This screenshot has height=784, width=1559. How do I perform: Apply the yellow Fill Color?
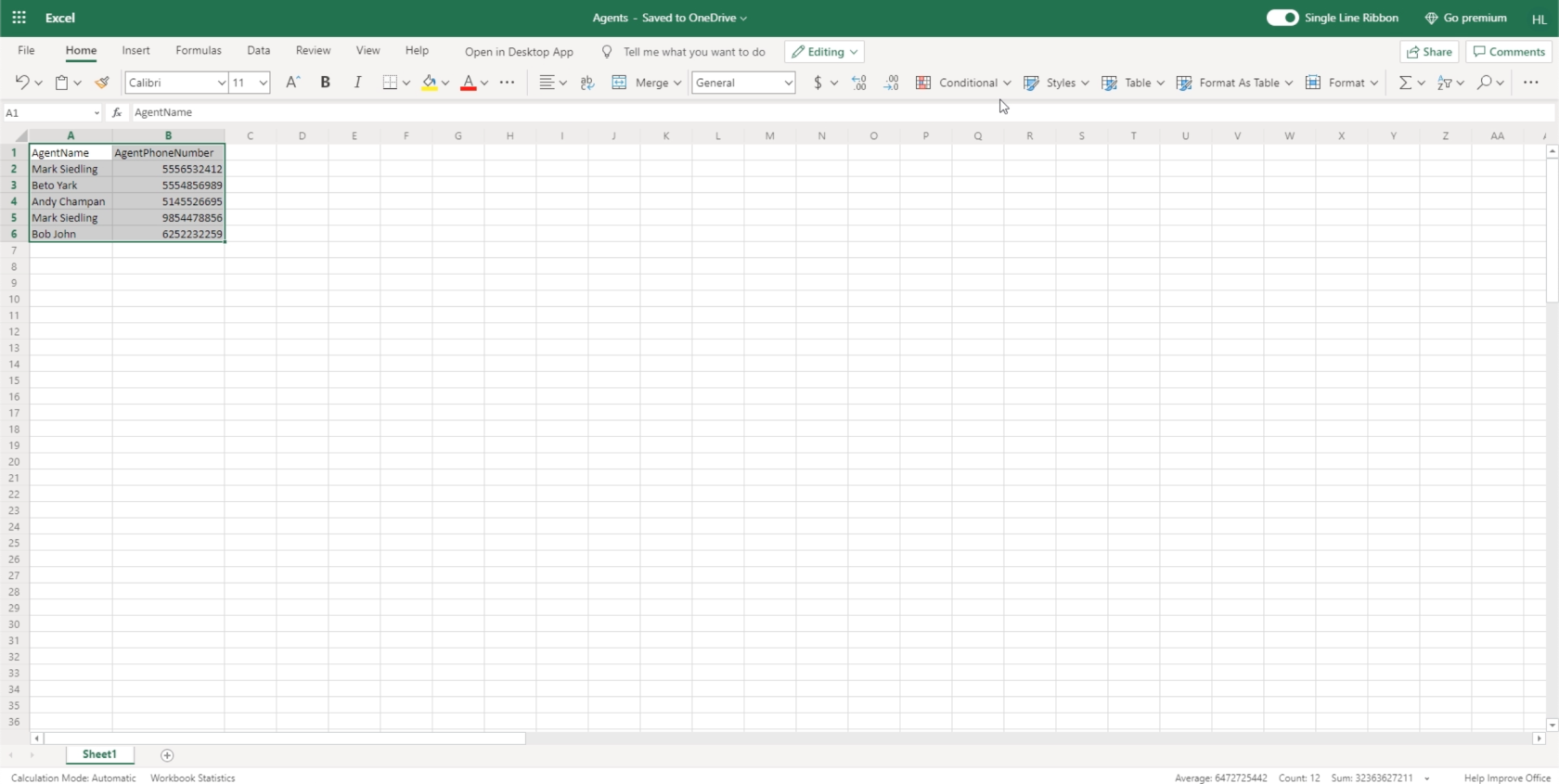[429, 83]
